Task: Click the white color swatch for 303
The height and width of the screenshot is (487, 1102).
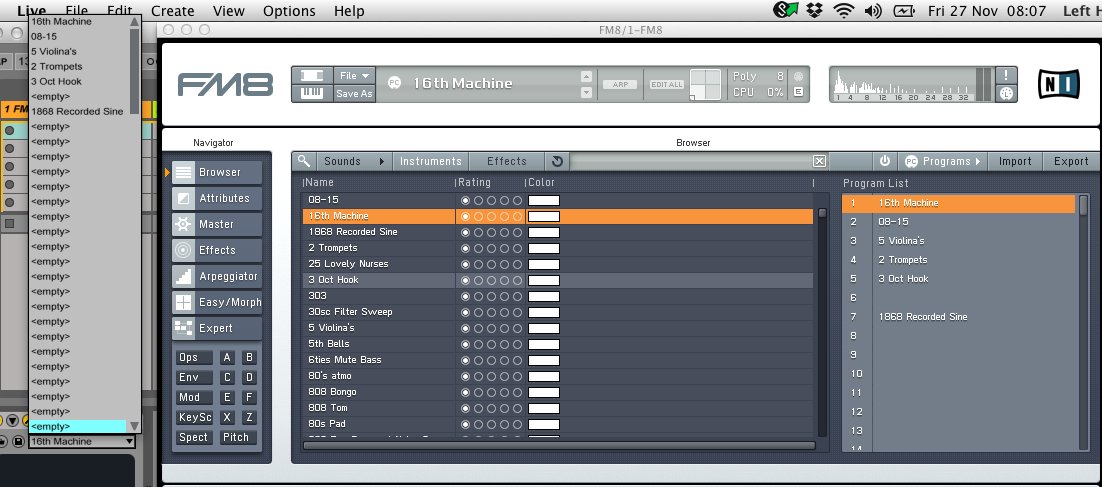Action: point(543,296)
